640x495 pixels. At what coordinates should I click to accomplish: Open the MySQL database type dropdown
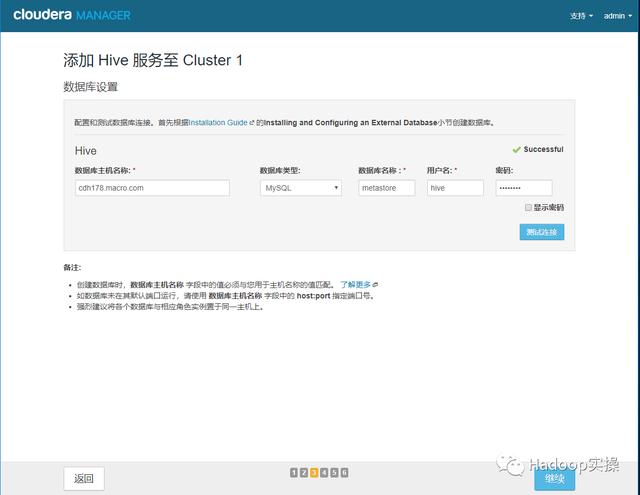coord(301,188)
